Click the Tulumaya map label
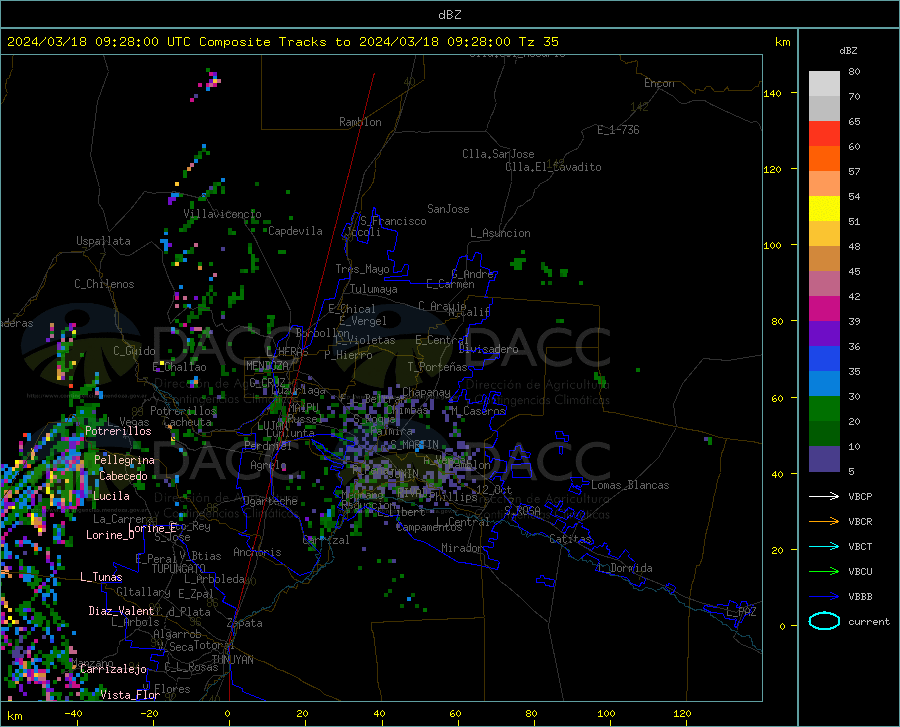 tap(374, 289)
